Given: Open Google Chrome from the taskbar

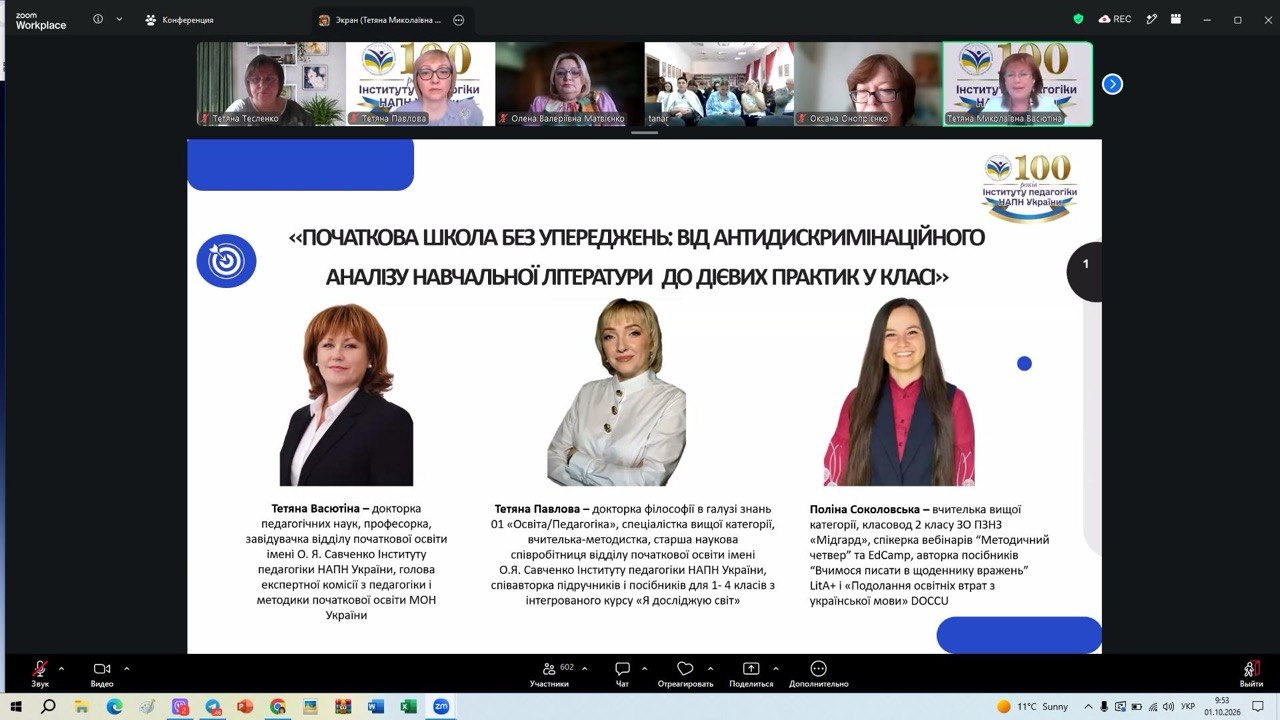Looking at the screenshot, I should (278, 706).
